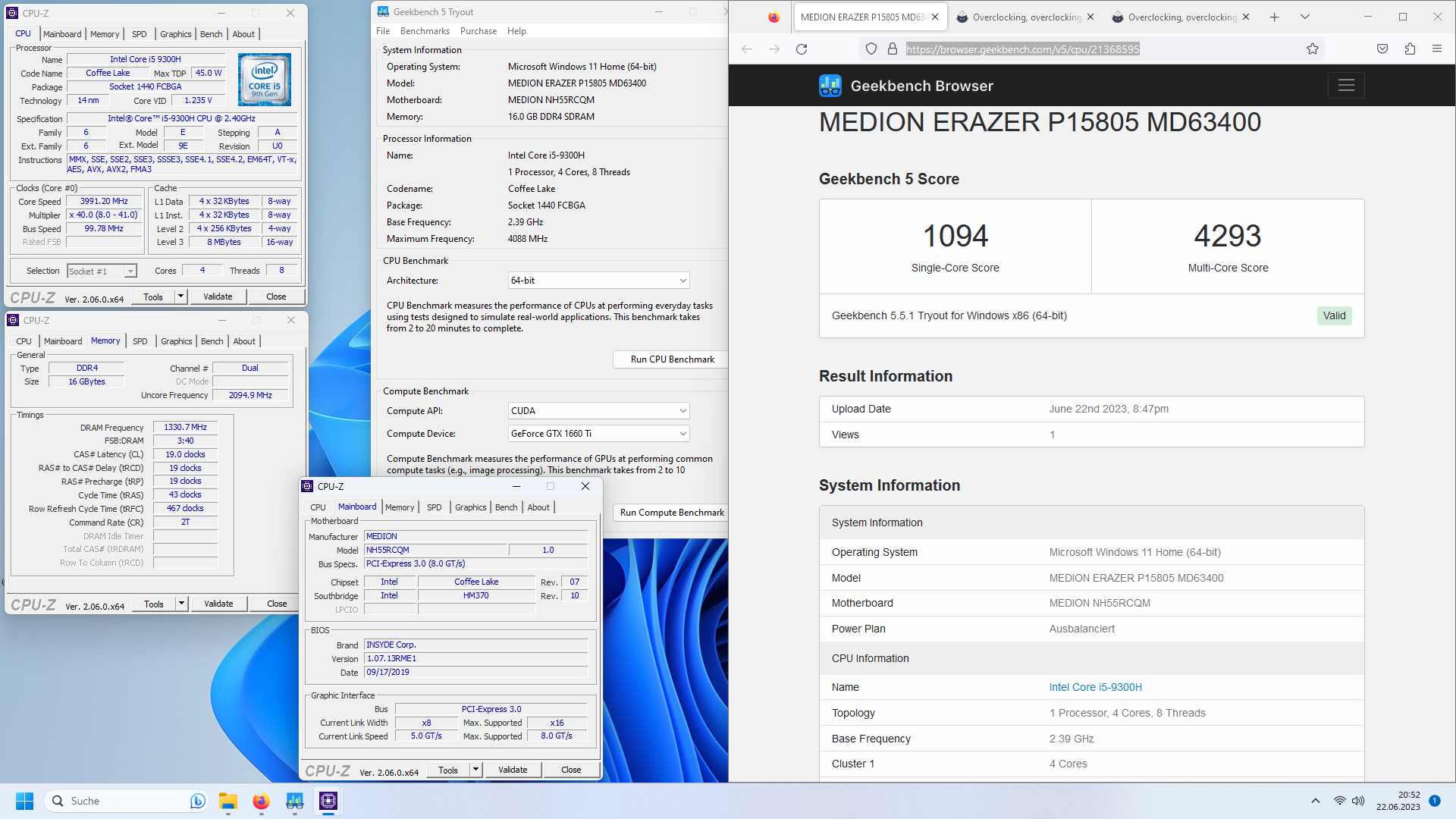Image resolution: width=1456 pixels, height=819 pixels.
Task: Click the taskbar clock and date
Action: [x=1398, y=801]
